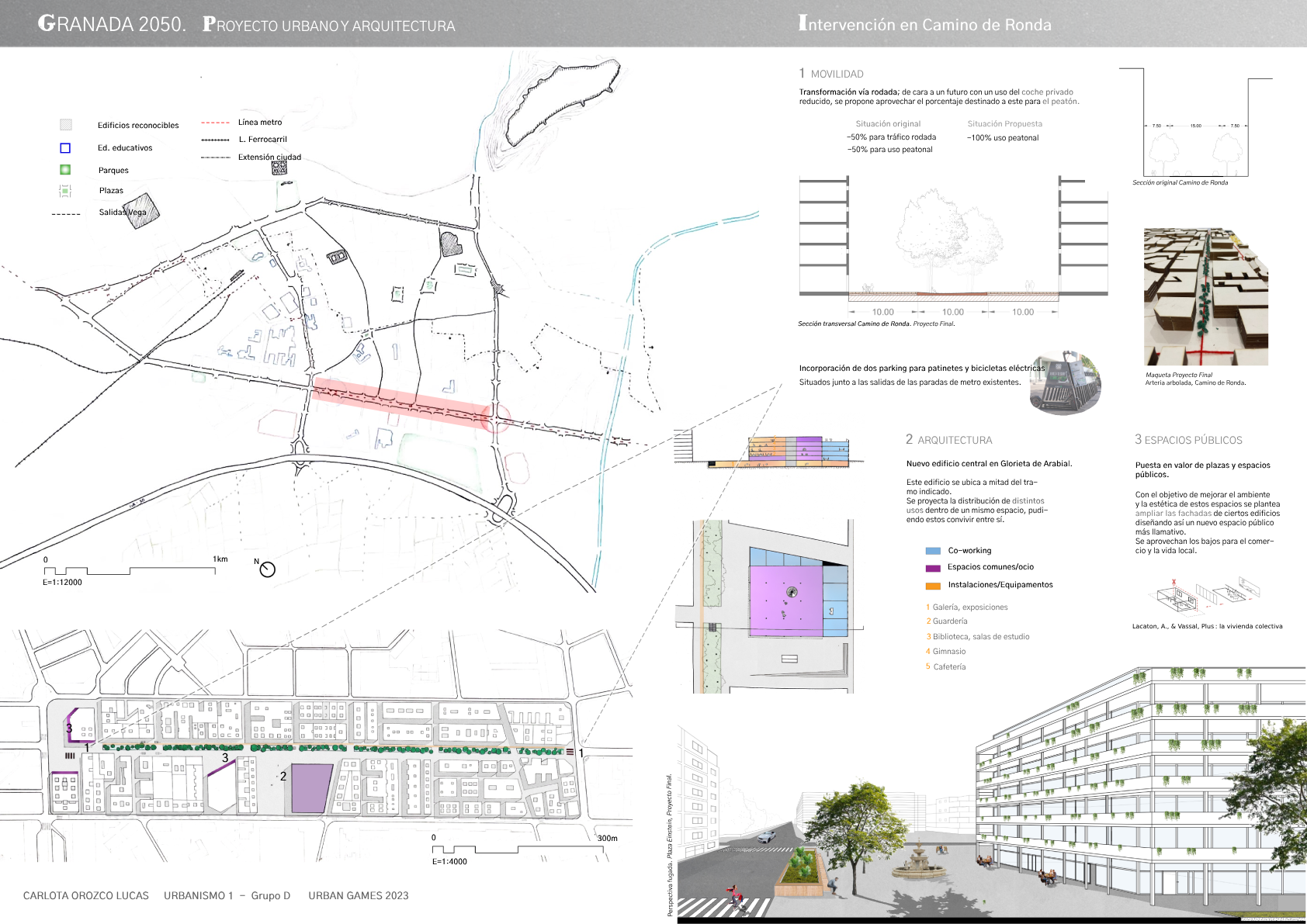Select the 1 Galería, exposiciones entry
Image resolution: width=1307 pixels, height=924 pixels.
967,607
